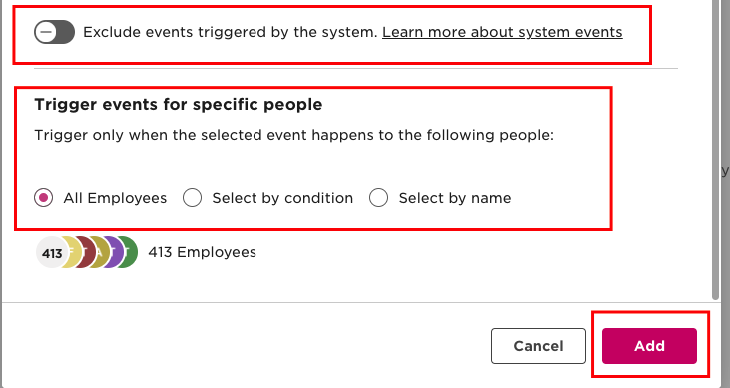Click the 'Trigger events for specific people' heading
The image size is (730, 388).
(x=178, y=104)
